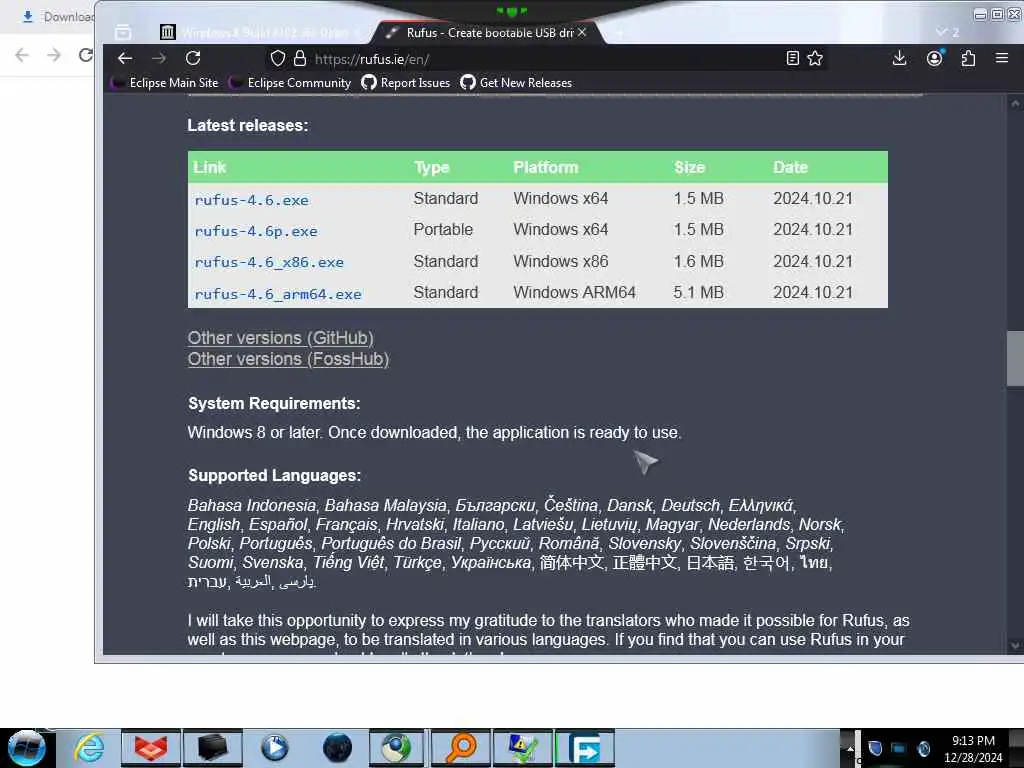This screenshot has height=768, width=1024.
Task: Open the blue arrow taskbar app
Action: [x=584, y=748]
